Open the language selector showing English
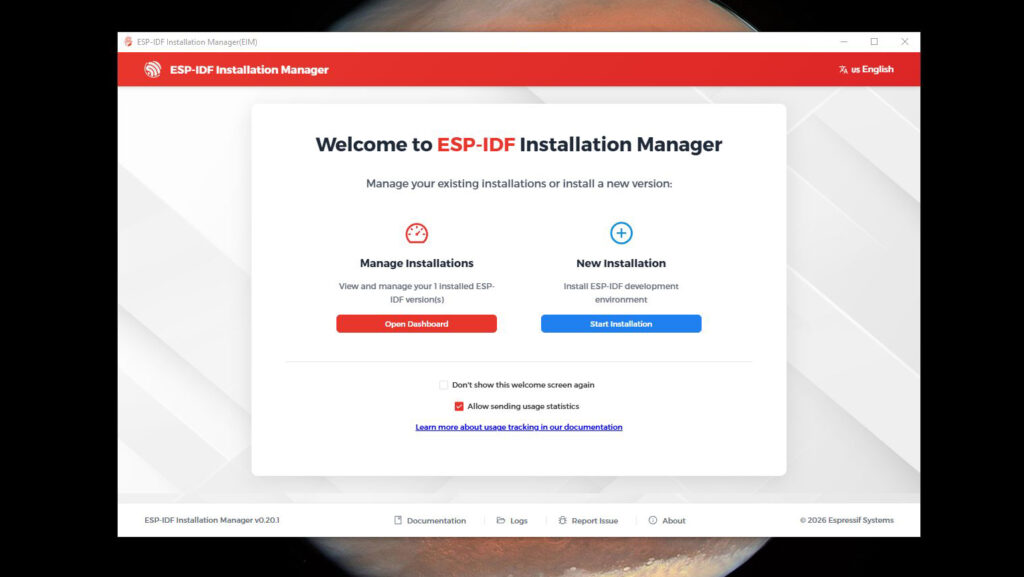The image size is (1024, 577). point(866,69)
